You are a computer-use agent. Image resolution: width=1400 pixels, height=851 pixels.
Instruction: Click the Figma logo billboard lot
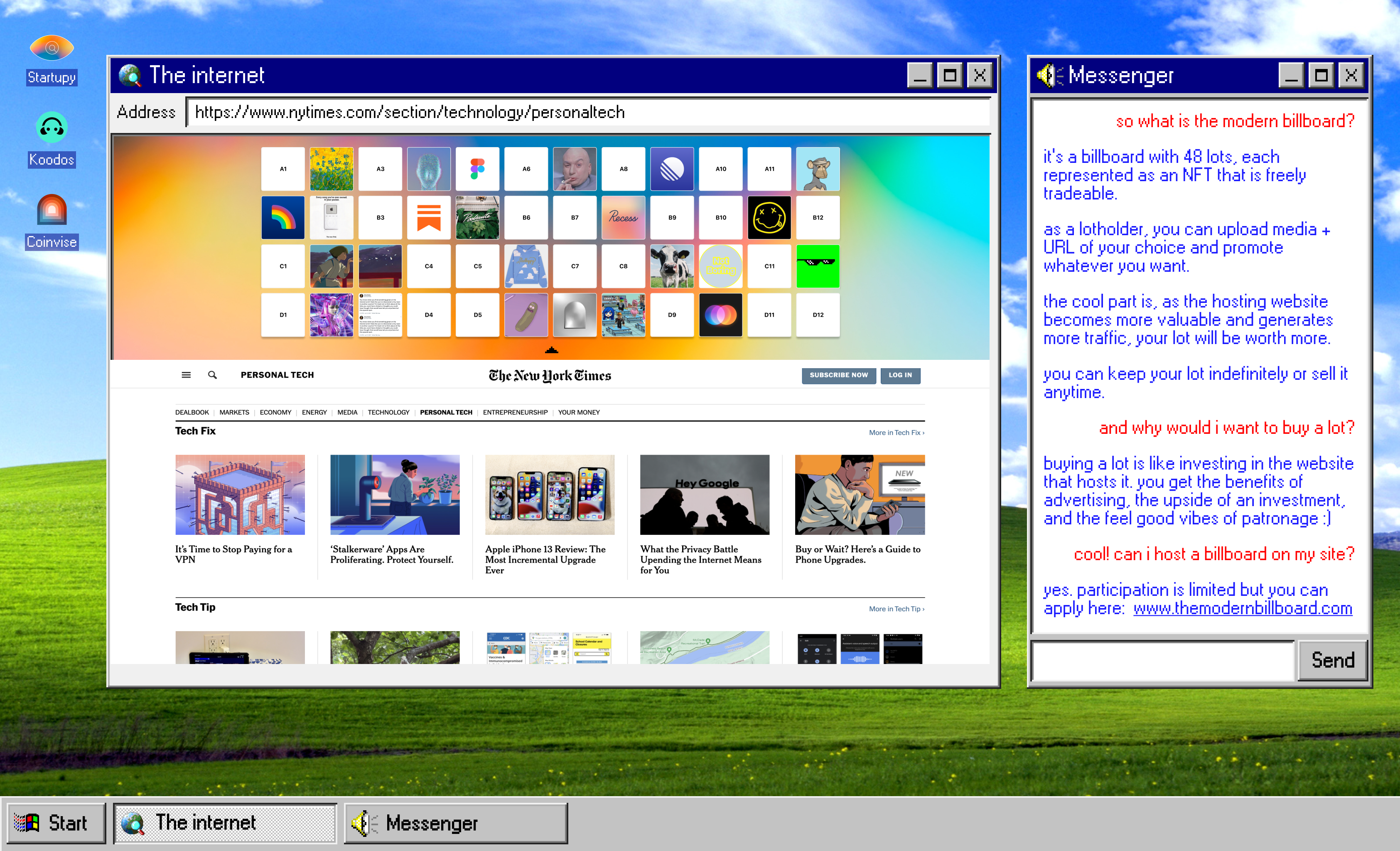477,169
